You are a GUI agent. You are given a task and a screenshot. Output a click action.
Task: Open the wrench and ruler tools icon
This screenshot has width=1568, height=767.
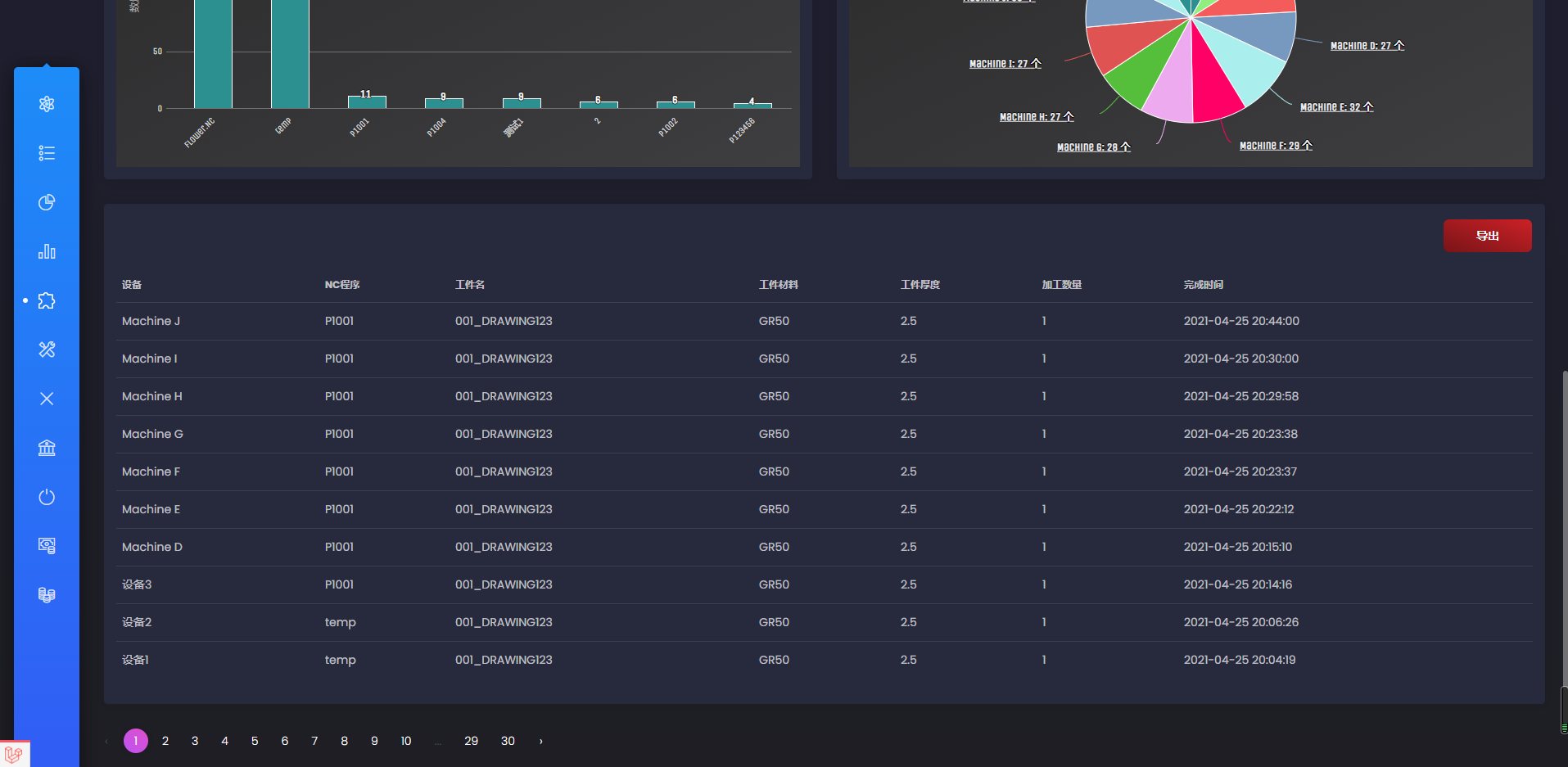click(x=47, y=350)
